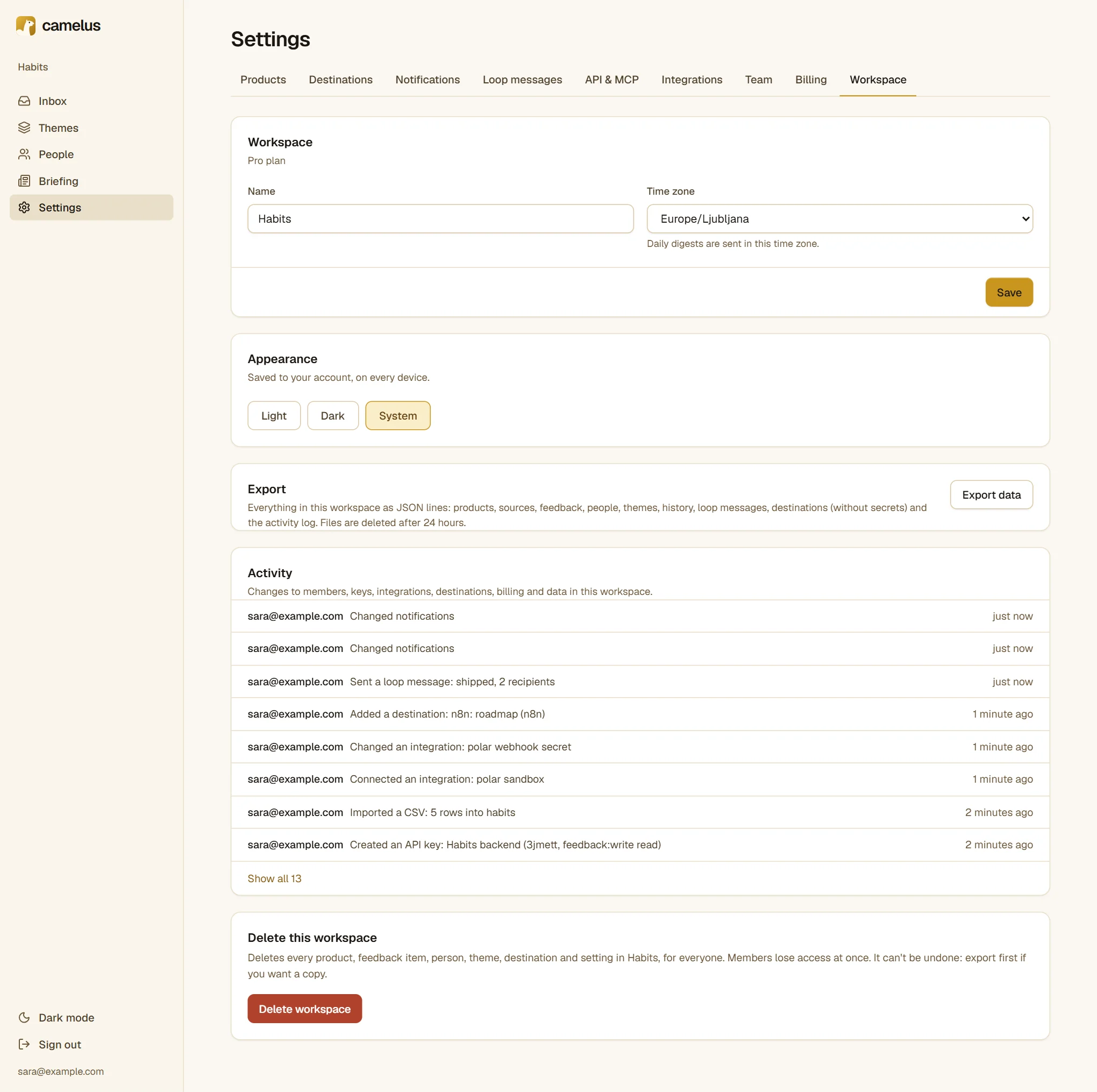Click sara@example.com at sidebar bottom

[x=61, y=1072]
